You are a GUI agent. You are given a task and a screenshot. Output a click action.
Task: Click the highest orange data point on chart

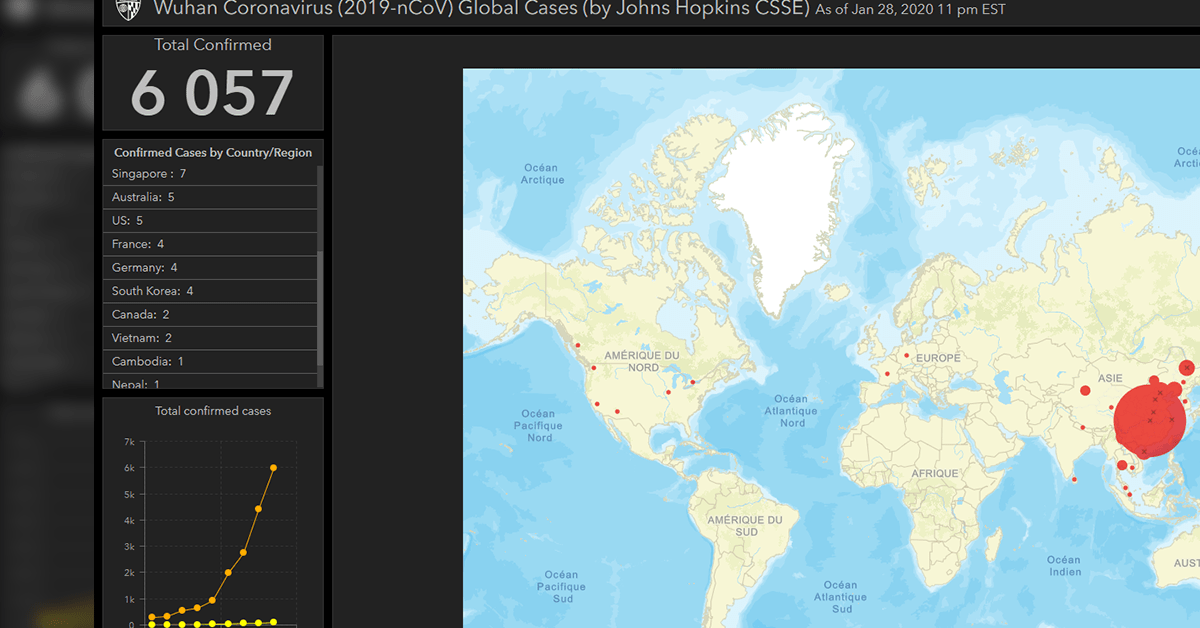click(x=273, y=467)
